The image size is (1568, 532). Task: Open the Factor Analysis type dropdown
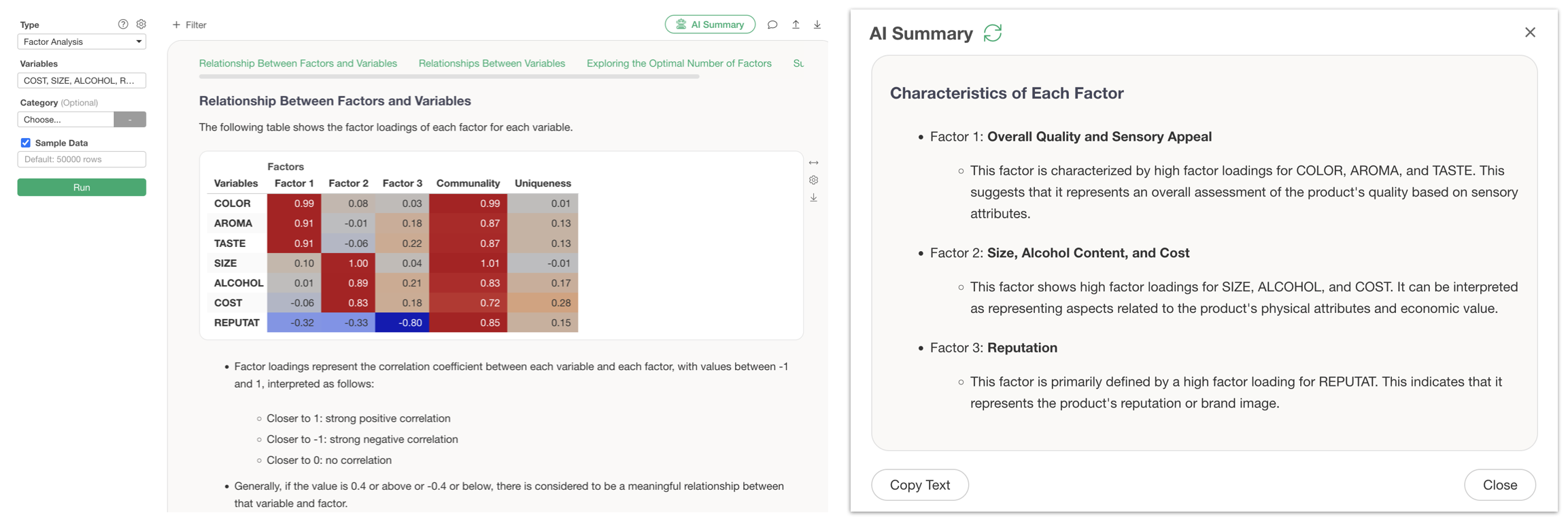pyautogui.click(x=82, y=42)
